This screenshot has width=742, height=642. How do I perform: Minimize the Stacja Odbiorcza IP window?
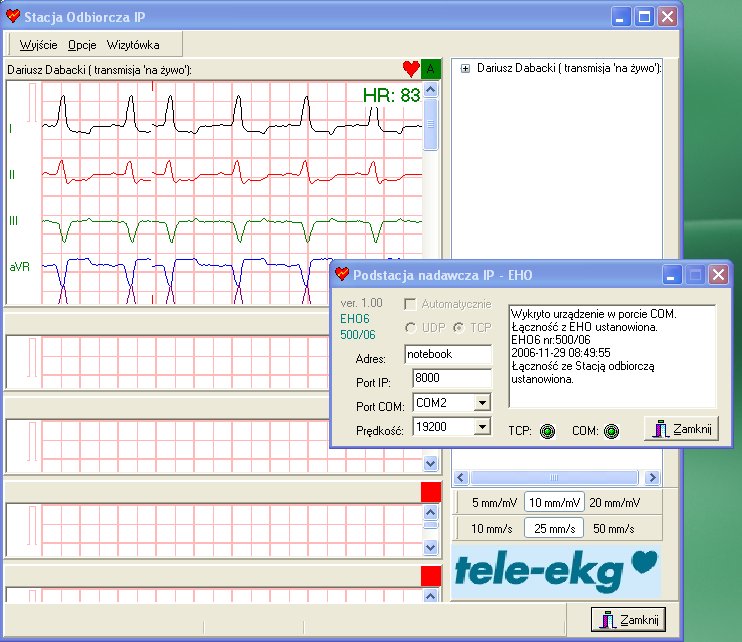620,17
